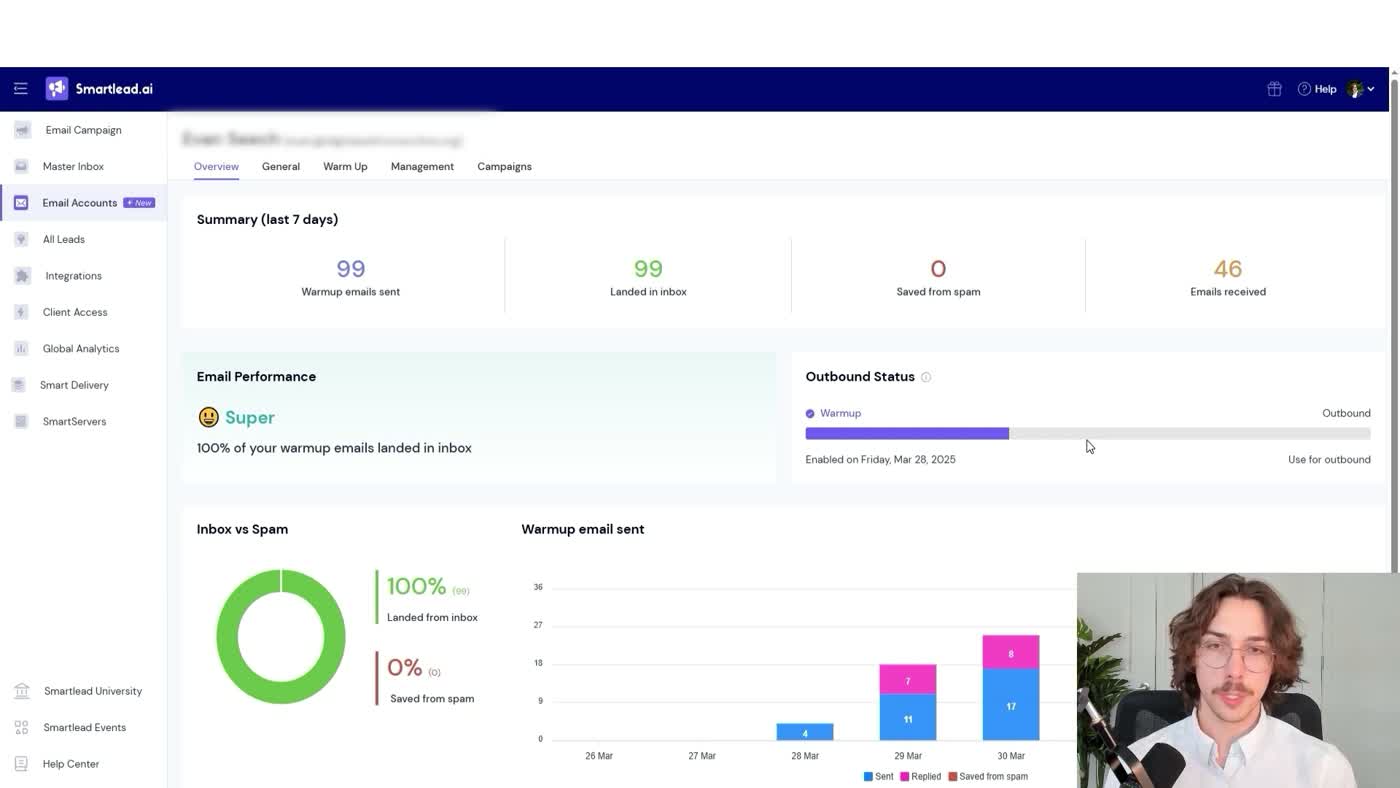Click the 99 Warmup emails sent value
The height and width of the screenshot is (788, 1400).
coord(350,268)
